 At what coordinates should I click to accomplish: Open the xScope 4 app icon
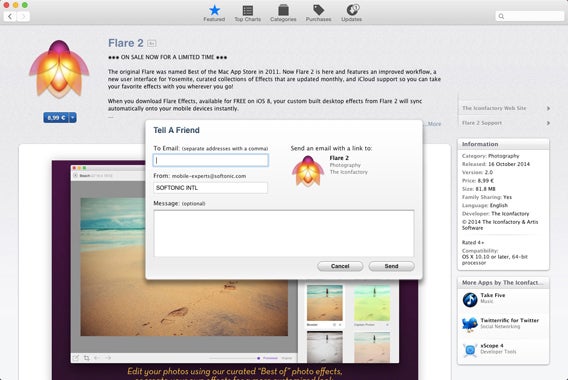click(x=470, y=350)
